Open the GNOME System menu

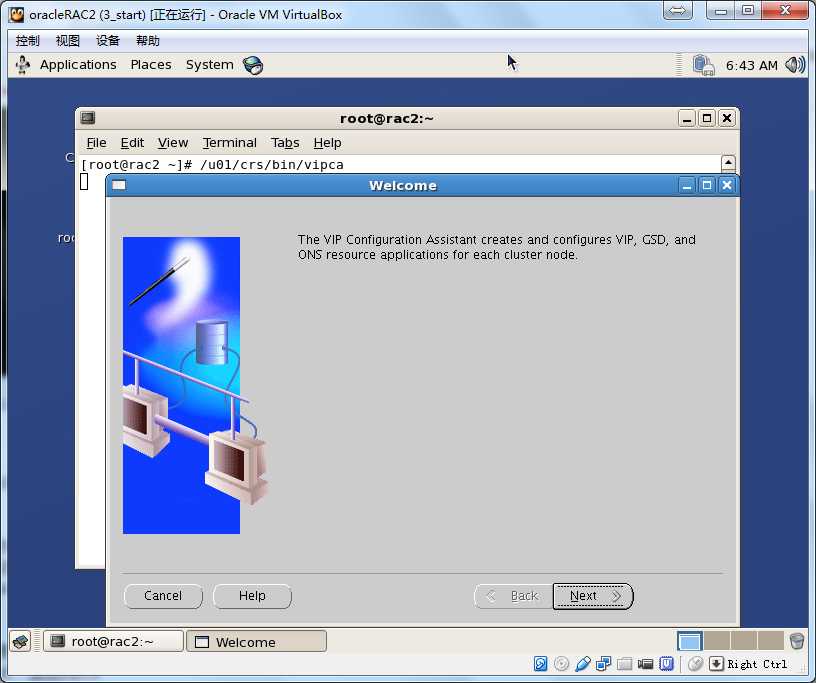210,65
